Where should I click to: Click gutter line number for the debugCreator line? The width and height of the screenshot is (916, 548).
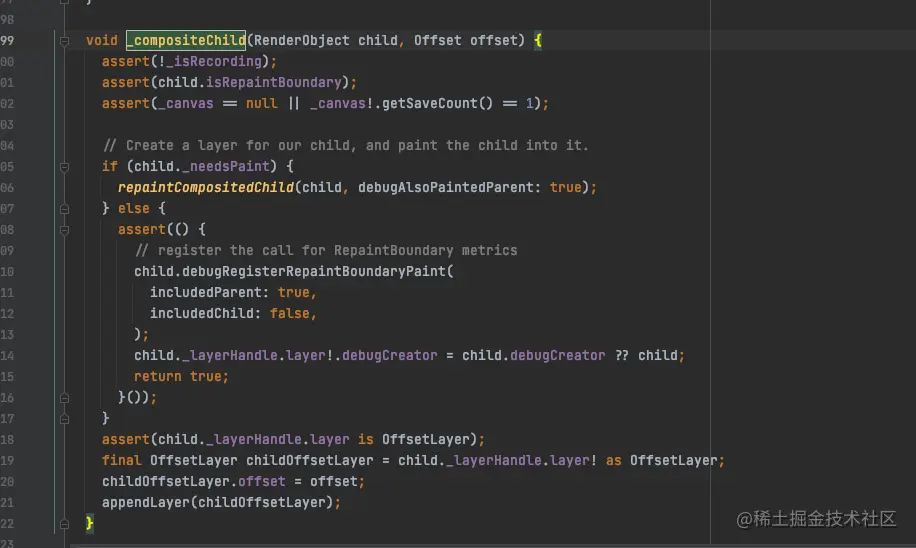[x=7, y=356]
